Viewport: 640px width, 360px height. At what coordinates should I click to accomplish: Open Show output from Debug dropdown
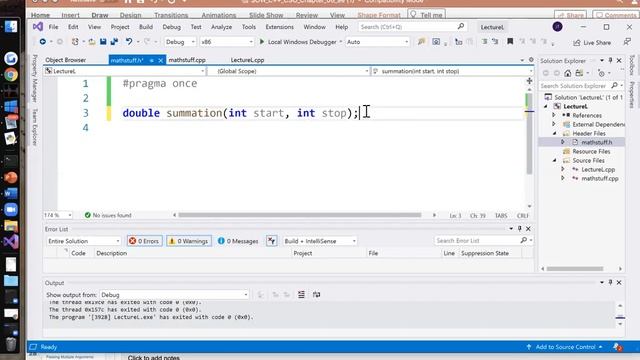point(174,294)
